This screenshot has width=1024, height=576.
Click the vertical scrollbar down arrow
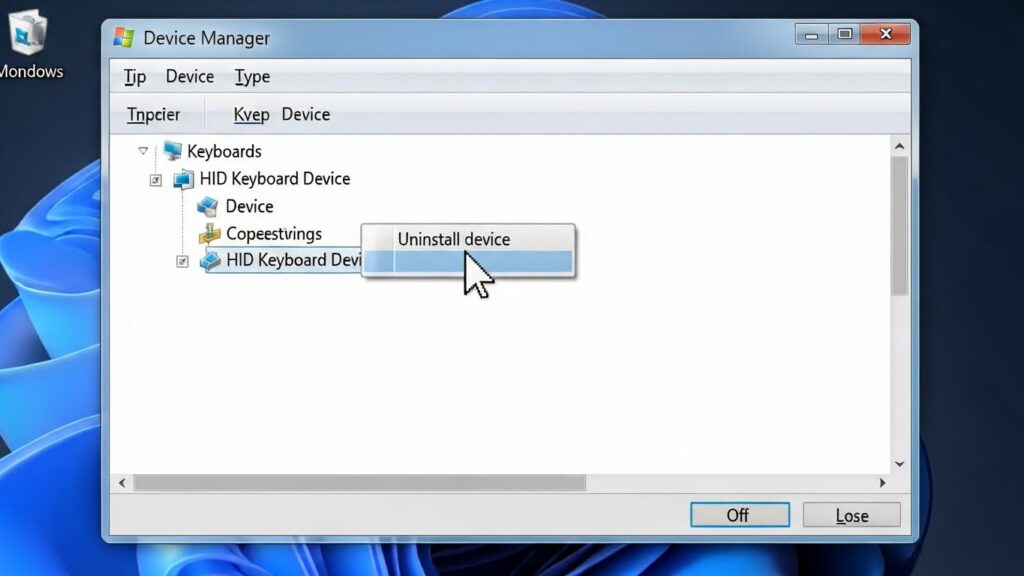pos(899,464)
